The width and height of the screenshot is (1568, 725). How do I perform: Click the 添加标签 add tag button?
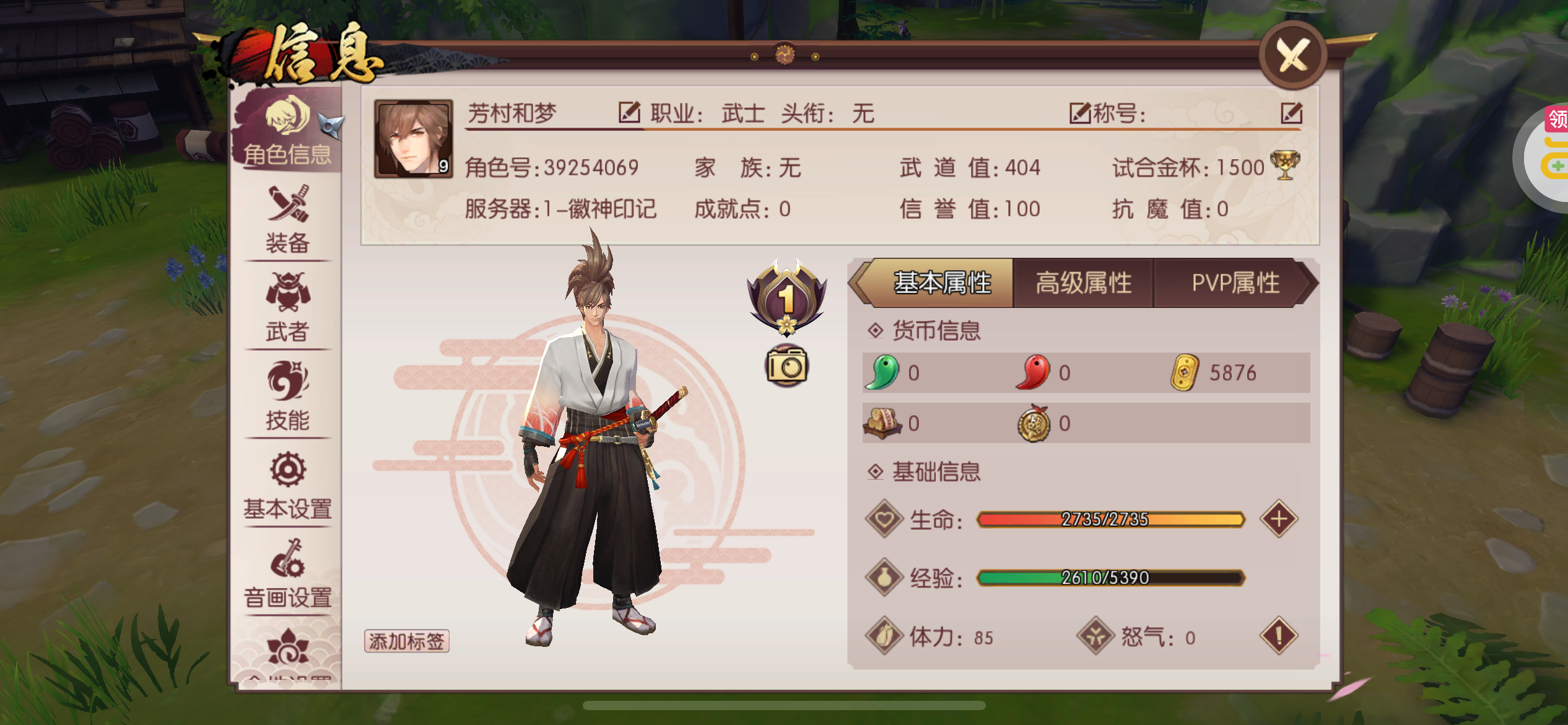[406, 641]
